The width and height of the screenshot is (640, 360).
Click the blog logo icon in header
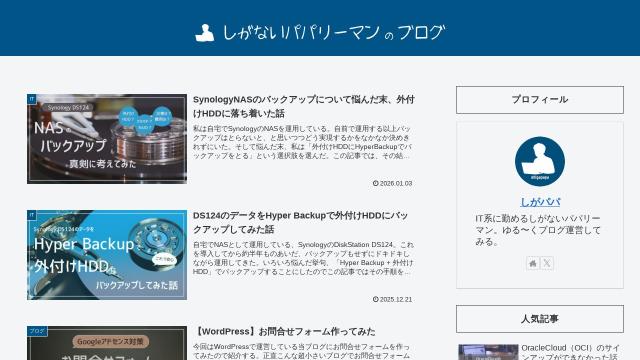[x=205, y=33]
